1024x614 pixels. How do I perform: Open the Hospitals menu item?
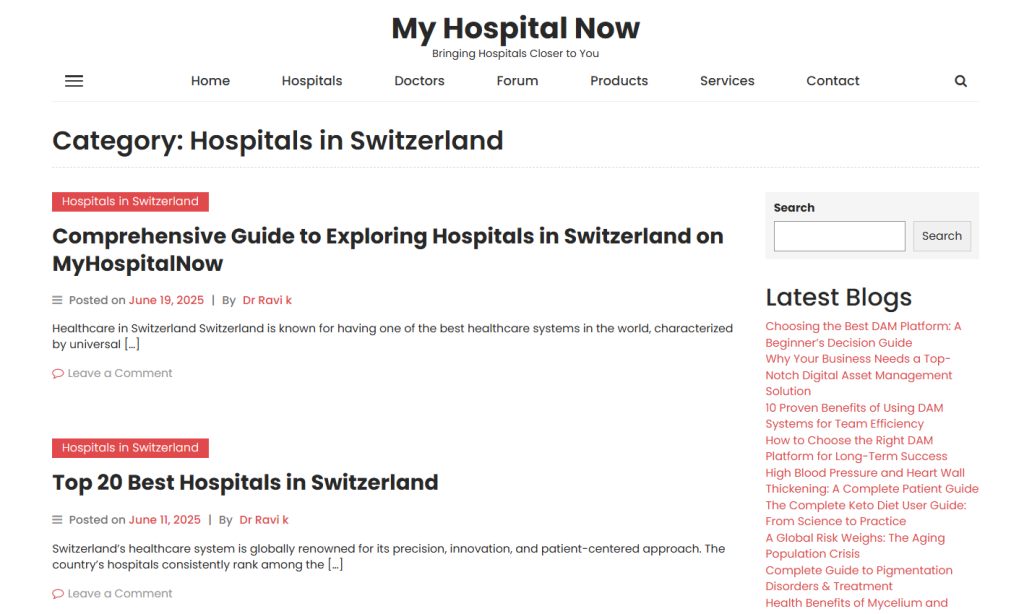click(x=312, y=81)
